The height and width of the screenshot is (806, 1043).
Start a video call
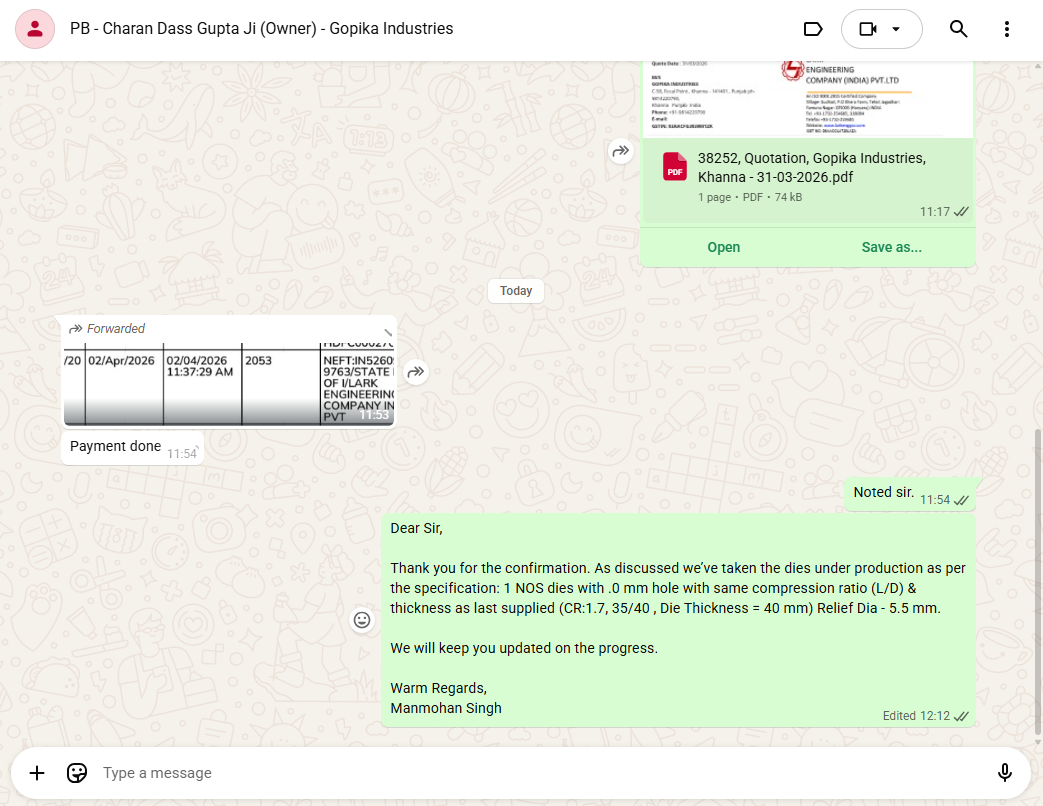coord(868,29)
